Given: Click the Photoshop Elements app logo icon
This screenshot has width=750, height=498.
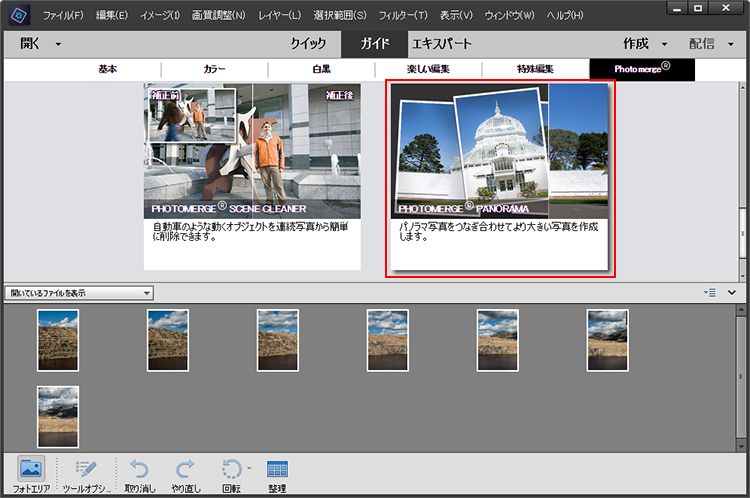Looking at the screenshot, I should click(x=19, y=15).
